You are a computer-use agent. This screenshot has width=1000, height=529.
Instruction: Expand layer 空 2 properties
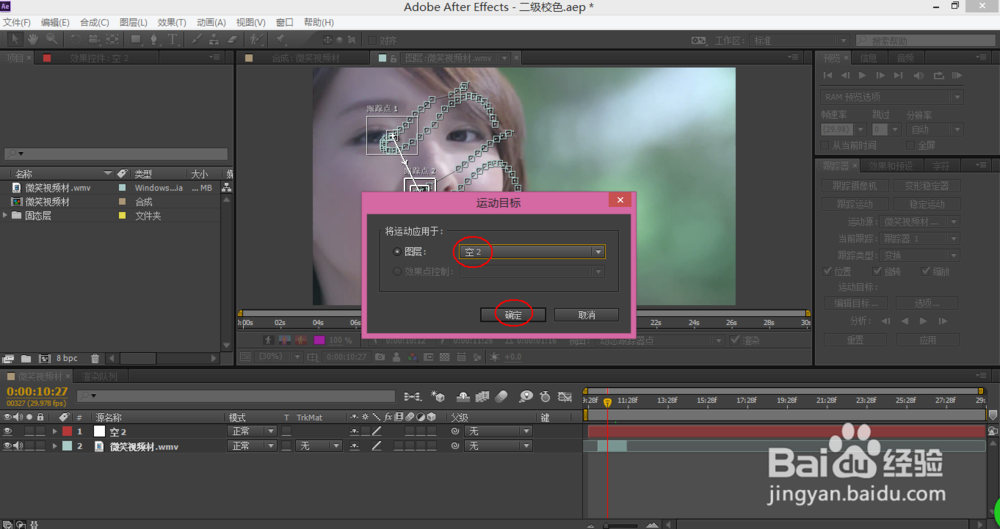coord(55,431)
